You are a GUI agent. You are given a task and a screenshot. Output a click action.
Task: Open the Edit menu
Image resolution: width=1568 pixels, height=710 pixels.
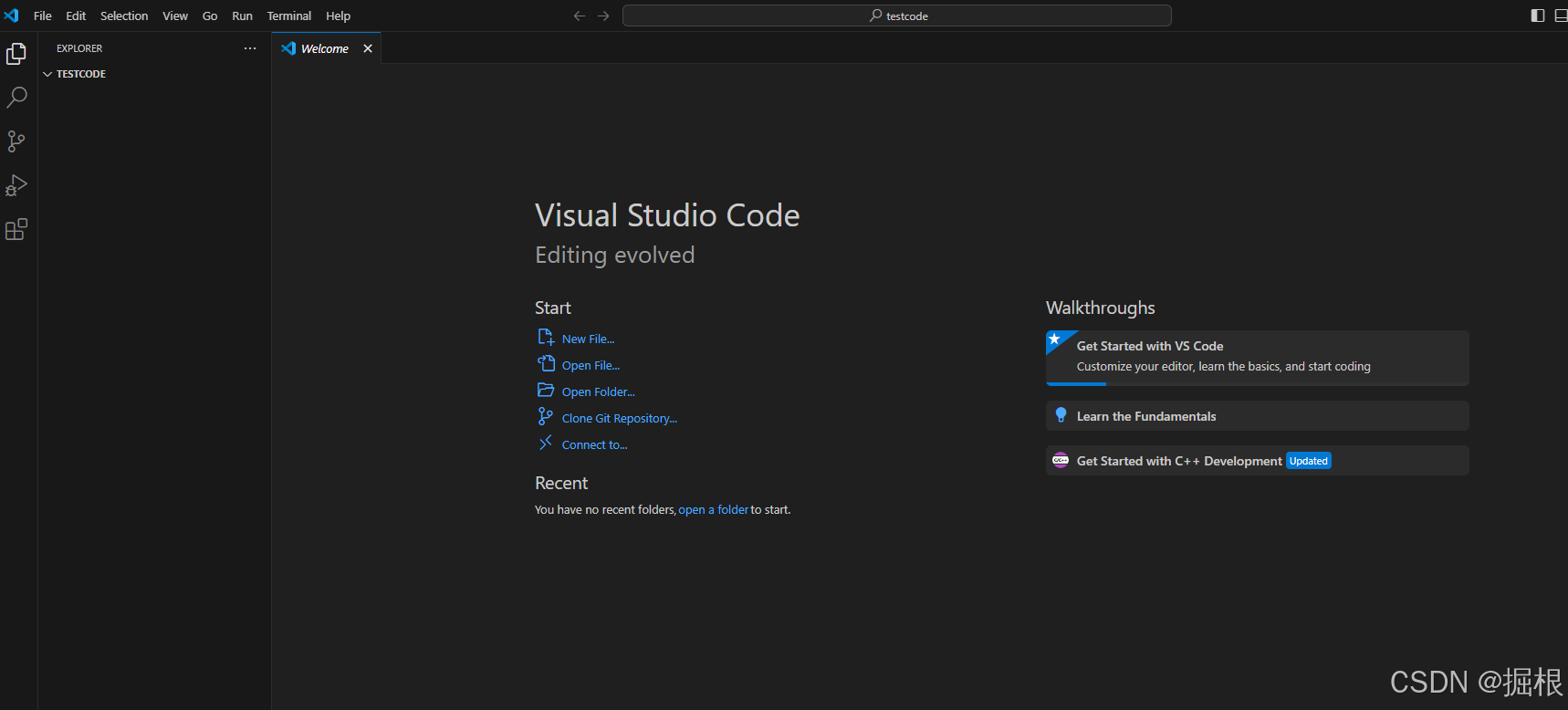[76, 16]
